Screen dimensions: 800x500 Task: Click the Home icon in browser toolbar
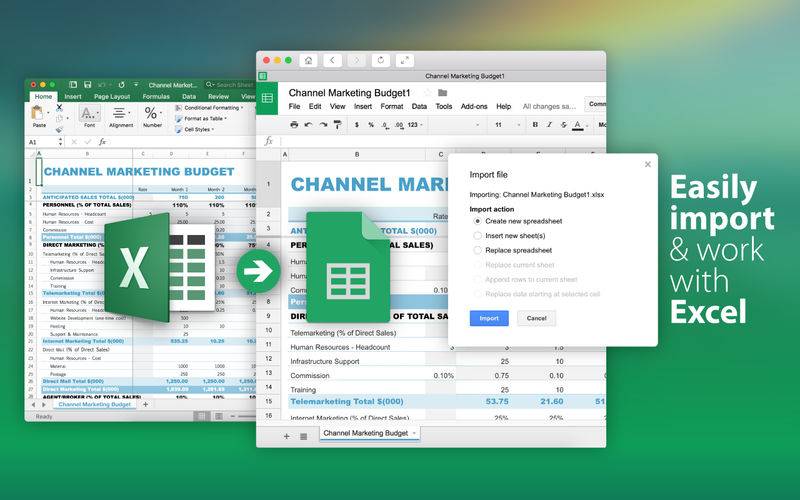coord(308,60)
